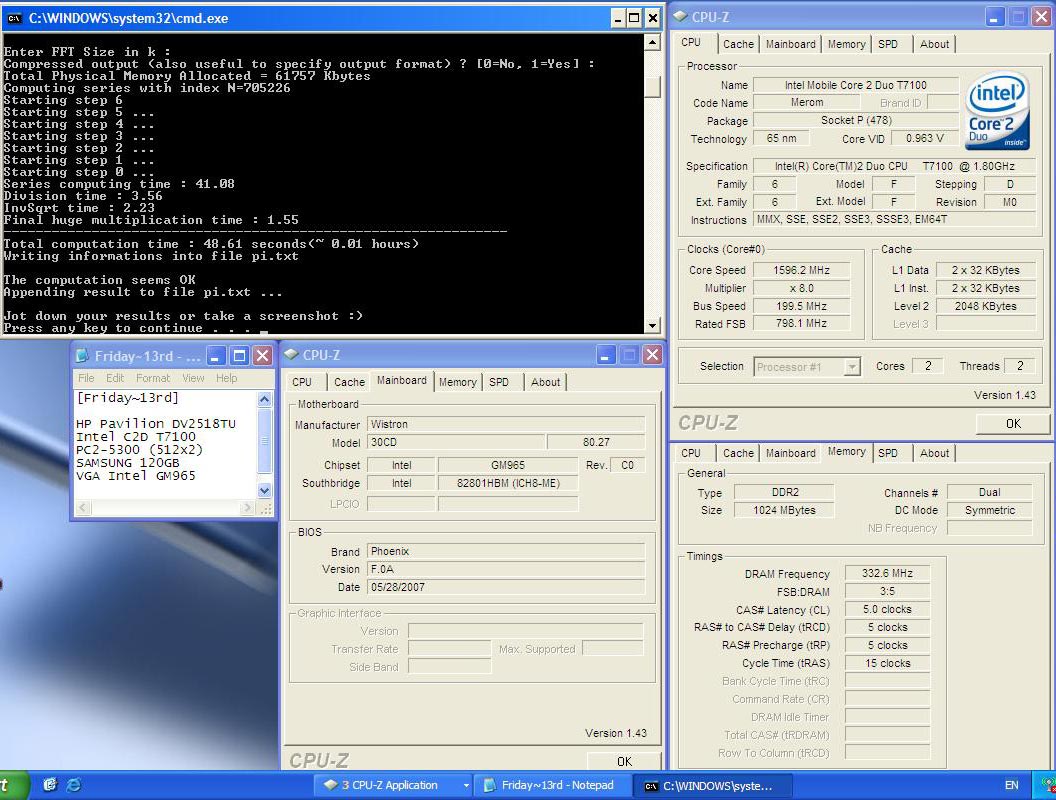Screen dimensions: 1056x800
Task: Expand the 3 CPU-Z Application taskbar group
Action: [465, 785]
